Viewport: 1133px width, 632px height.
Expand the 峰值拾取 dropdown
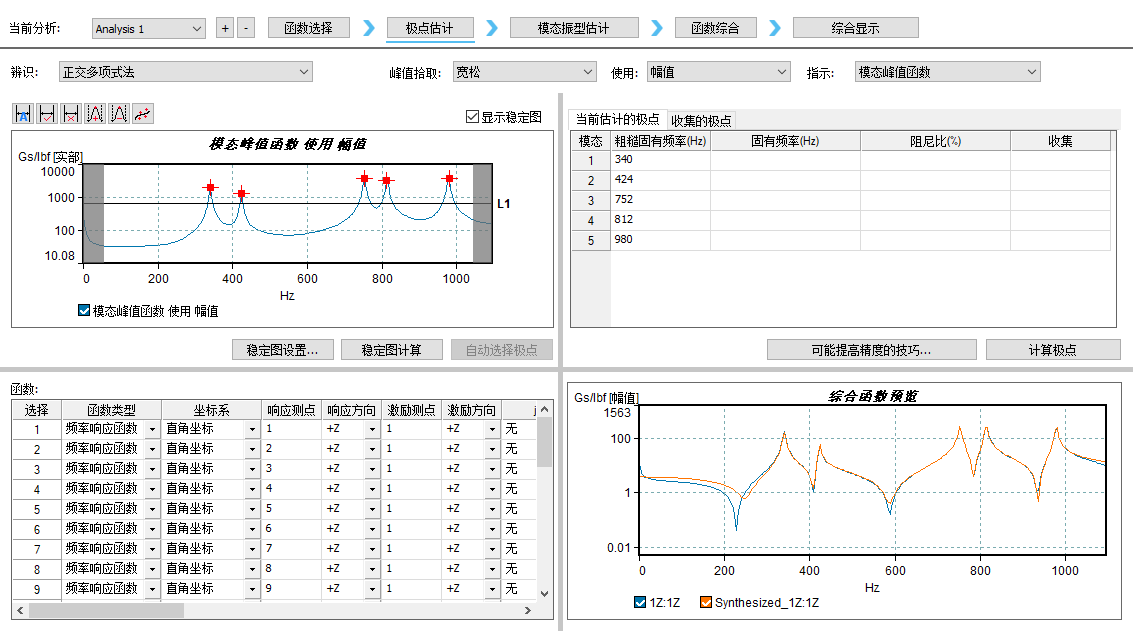tap(524, 72)
